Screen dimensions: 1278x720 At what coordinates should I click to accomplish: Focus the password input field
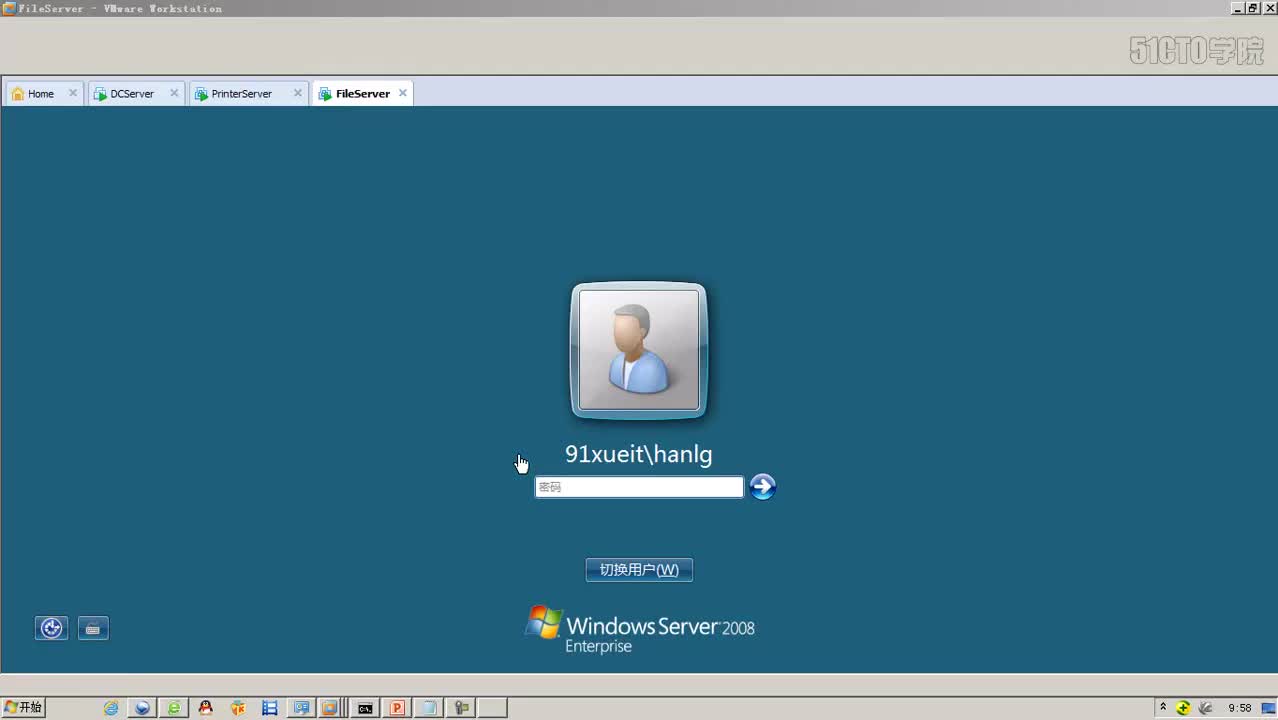pyautogui.click(x=639, y=487)
